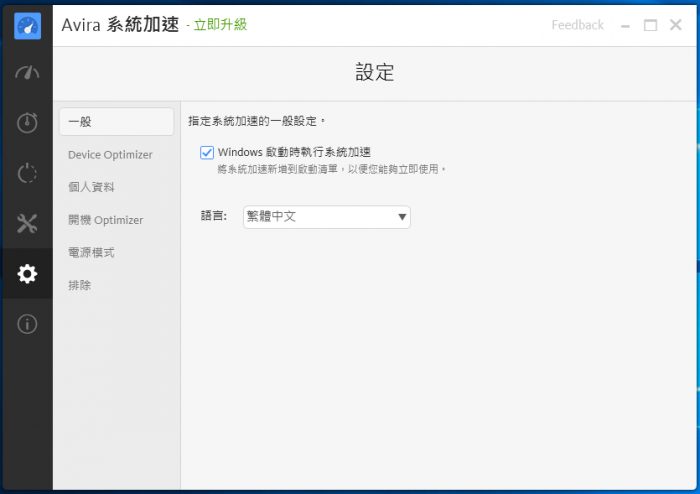Switch to 電源模式 settings tab

(x=92, y=253)
